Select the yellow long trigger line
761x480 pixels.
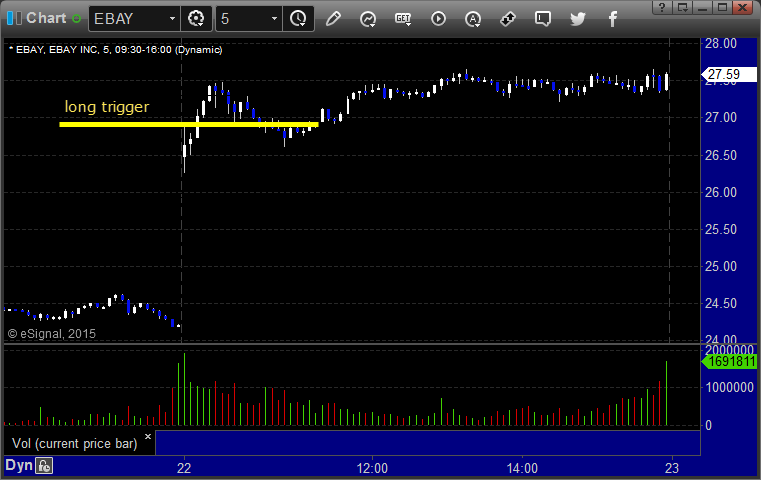(189, 124)
